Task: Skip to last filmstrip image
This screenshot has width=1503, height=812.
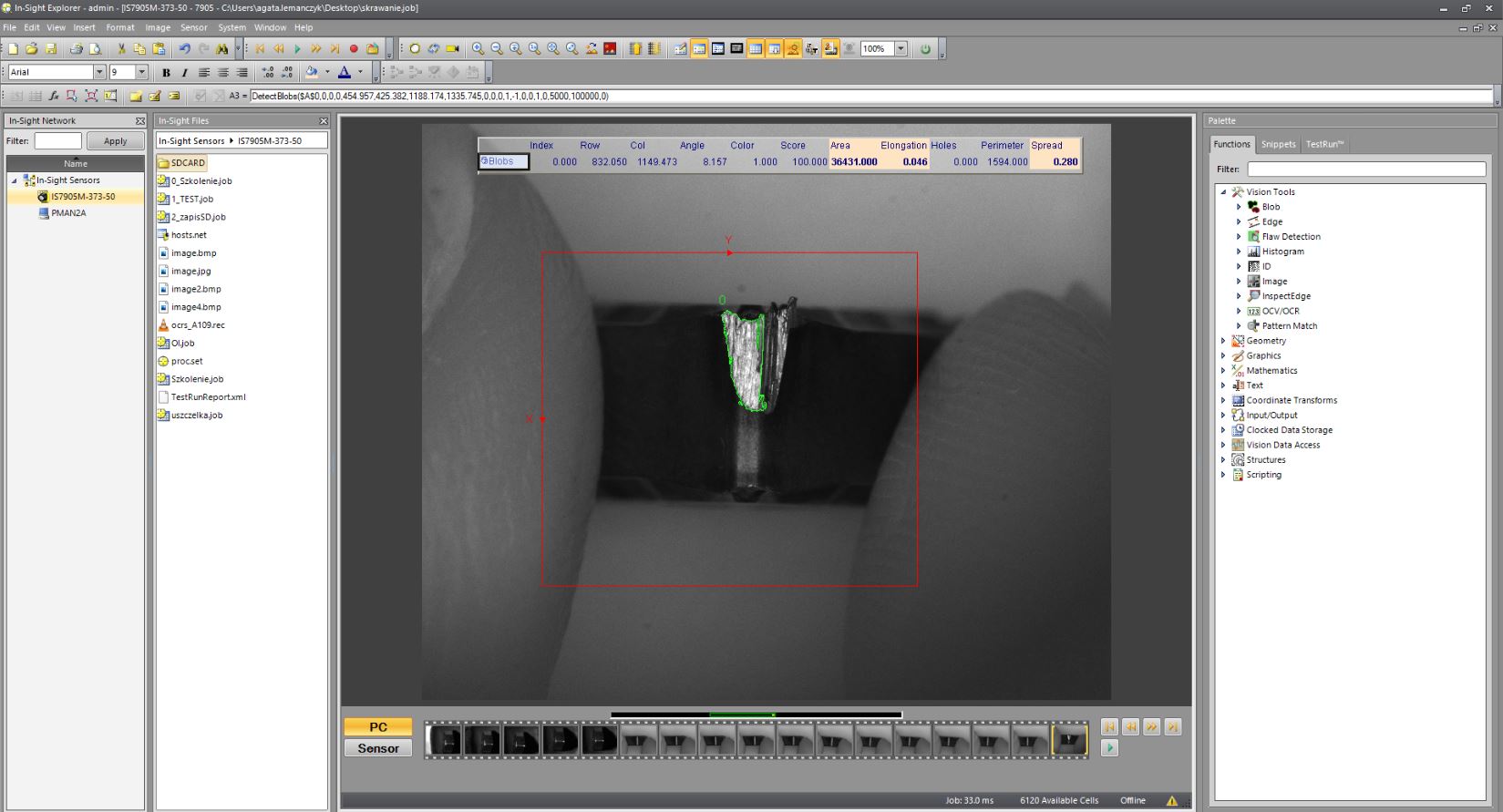Action: pos(1173,726)
